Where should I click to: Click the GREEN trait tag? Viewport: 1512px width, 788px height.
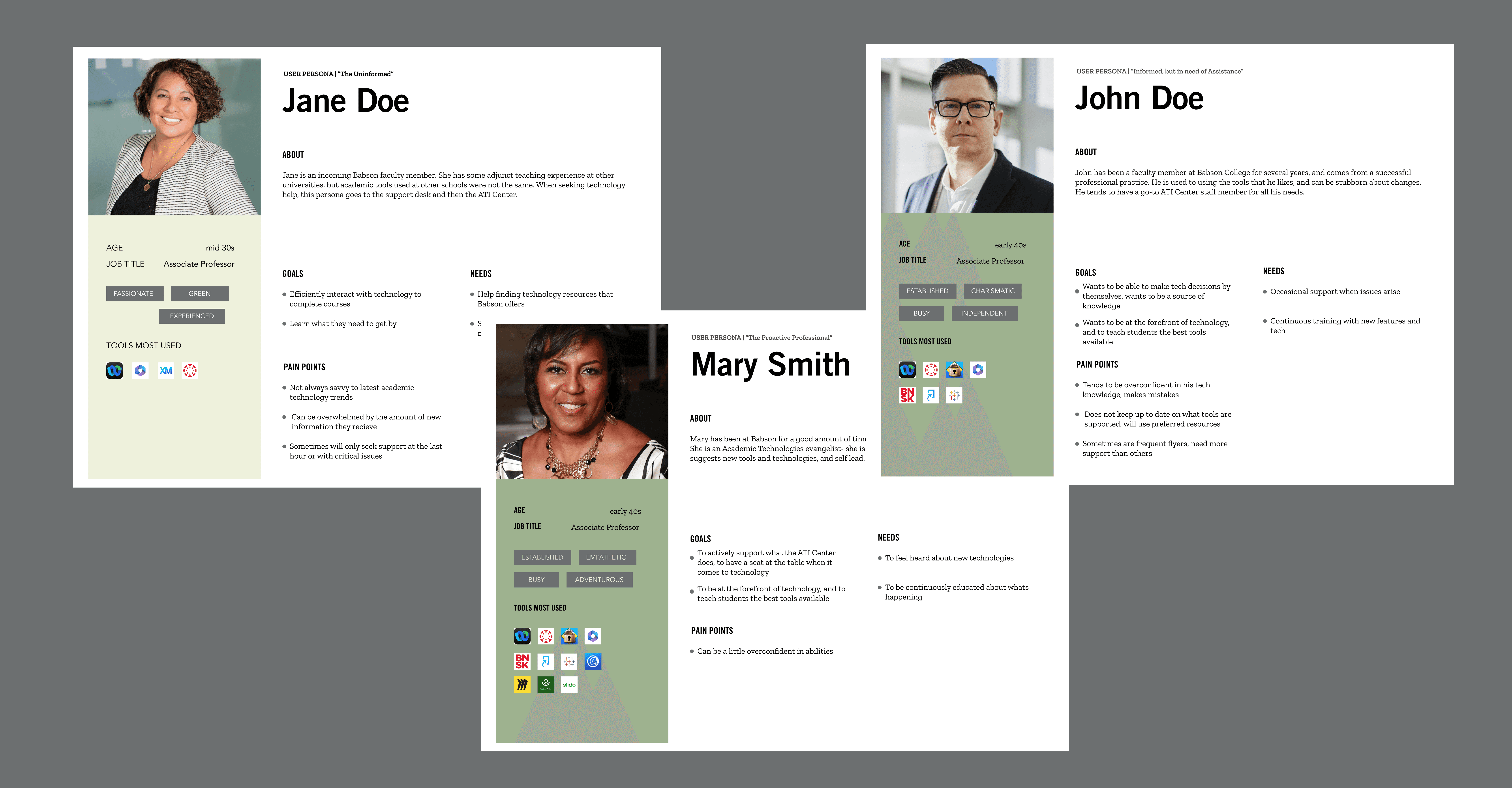click(x=200, y=293)
